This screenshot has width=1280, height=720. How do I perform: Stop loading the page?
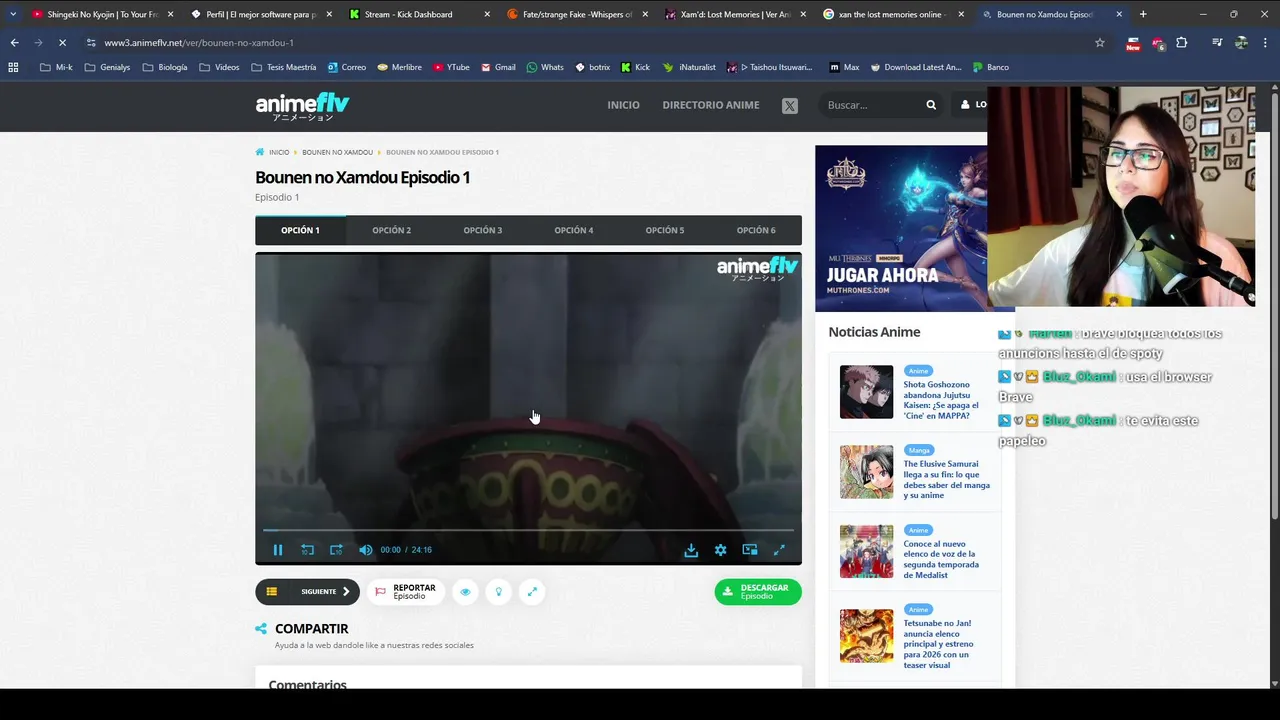pyautogui.click(x=62, y=43)
